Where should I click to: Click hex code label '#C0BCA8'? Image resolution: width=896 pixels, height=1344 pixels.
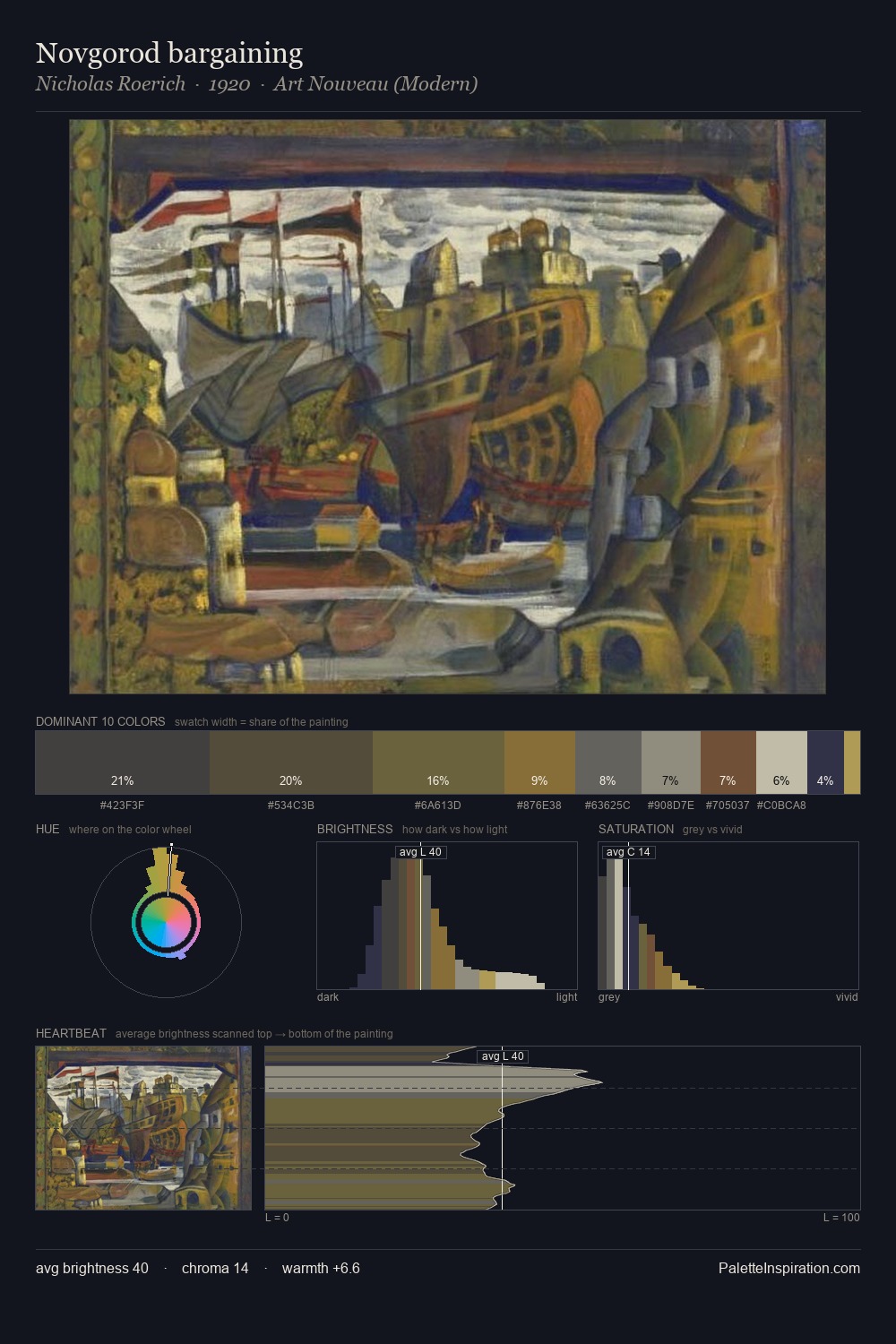click(781, 805)
